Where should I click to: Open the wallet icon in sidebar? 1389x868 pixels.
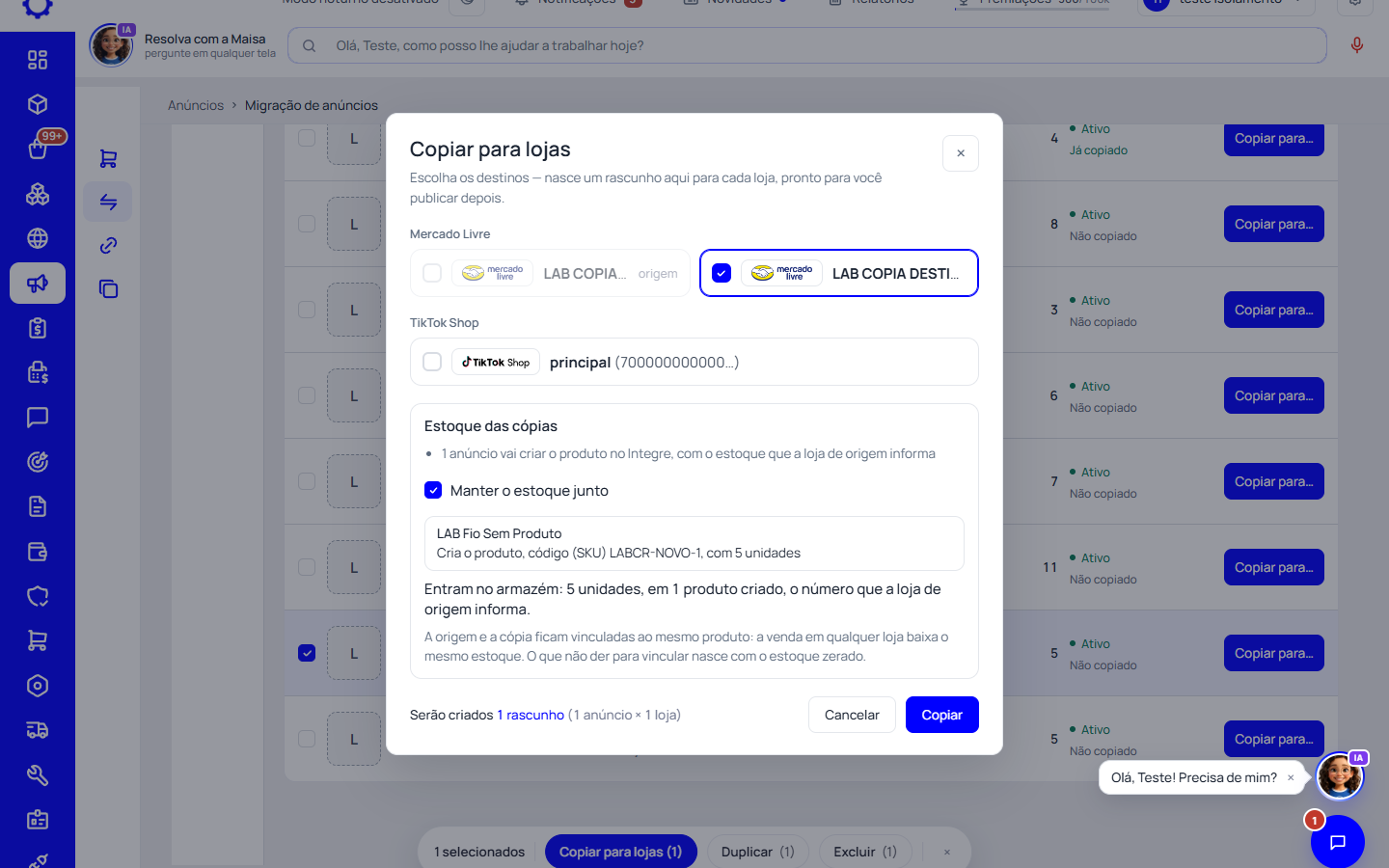[38, 552]
